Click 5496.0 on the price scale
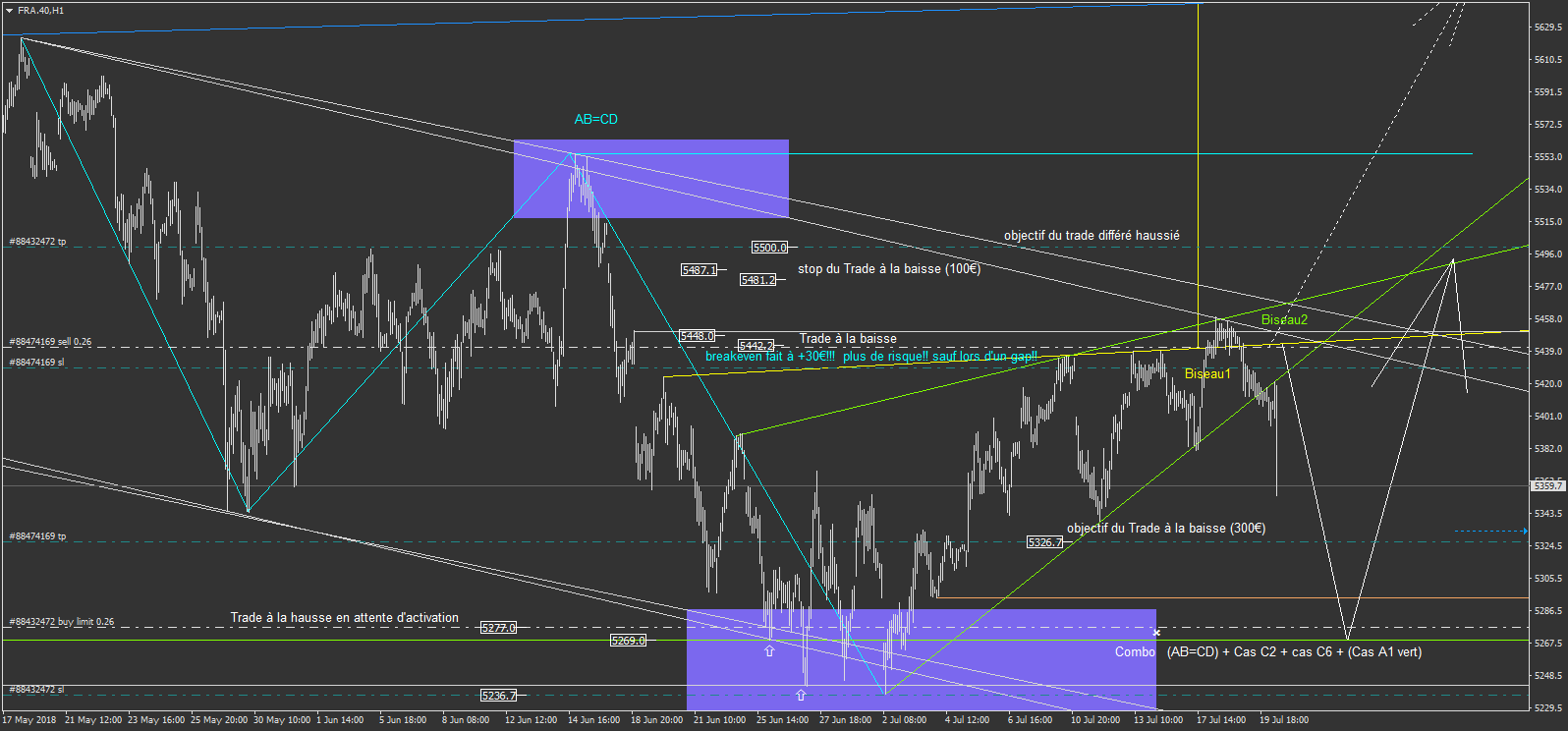 [x=1548, y=254]
